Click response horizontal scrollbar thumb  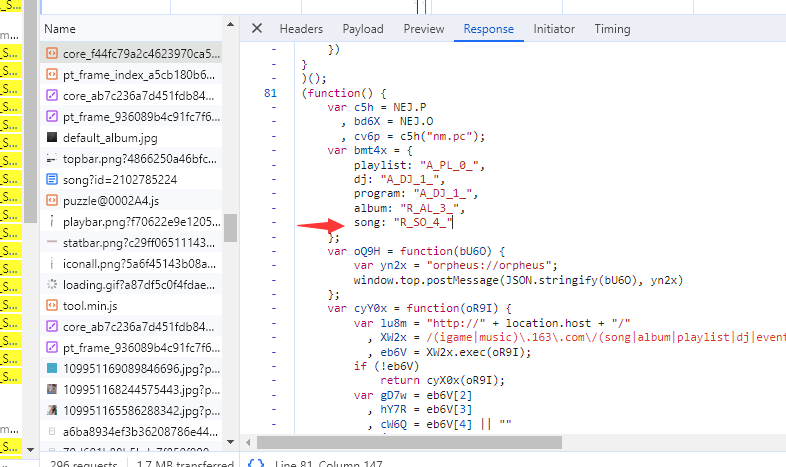(x=410, y=442)
